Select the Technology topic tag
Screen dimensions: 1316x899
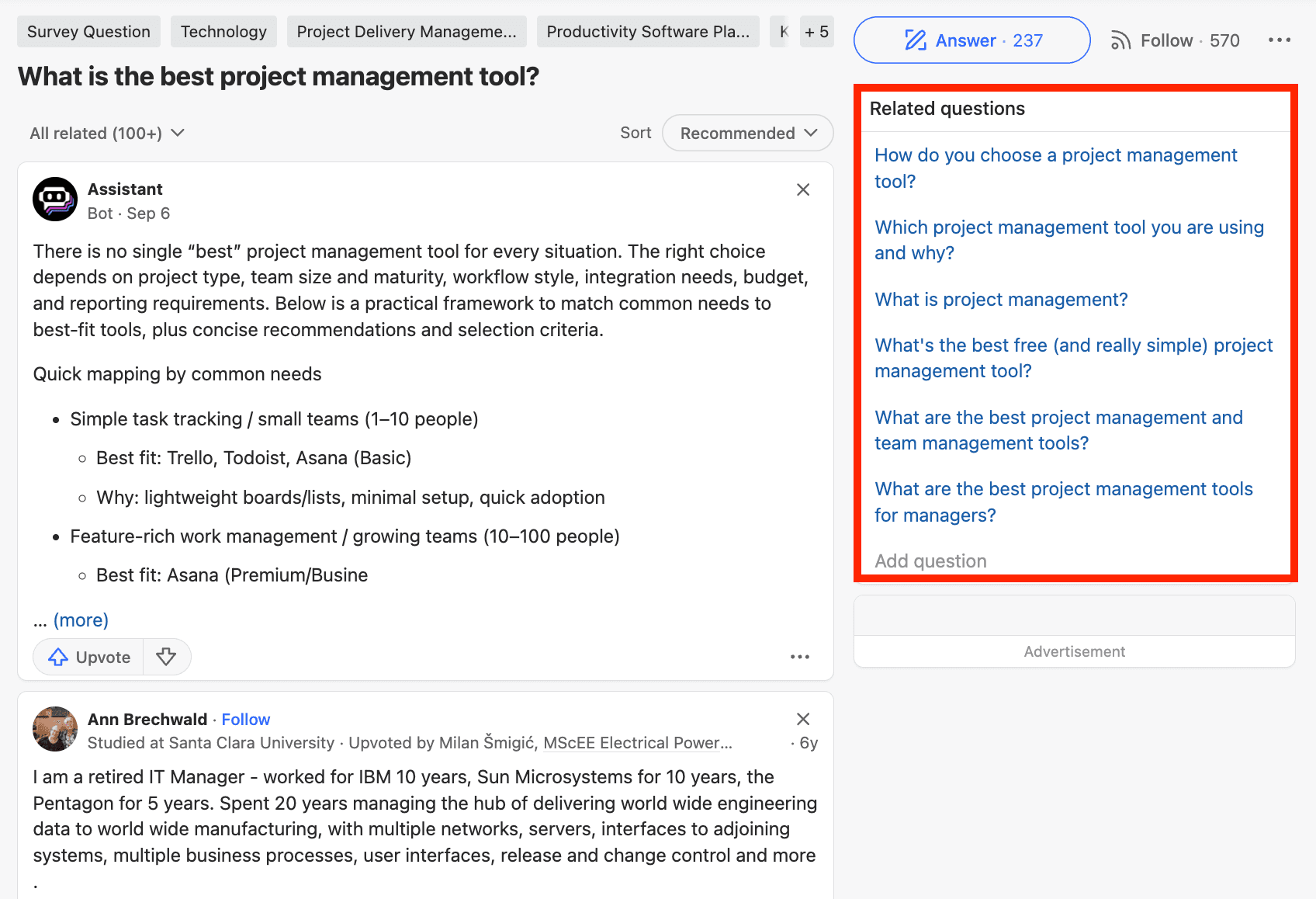(223, 32)
